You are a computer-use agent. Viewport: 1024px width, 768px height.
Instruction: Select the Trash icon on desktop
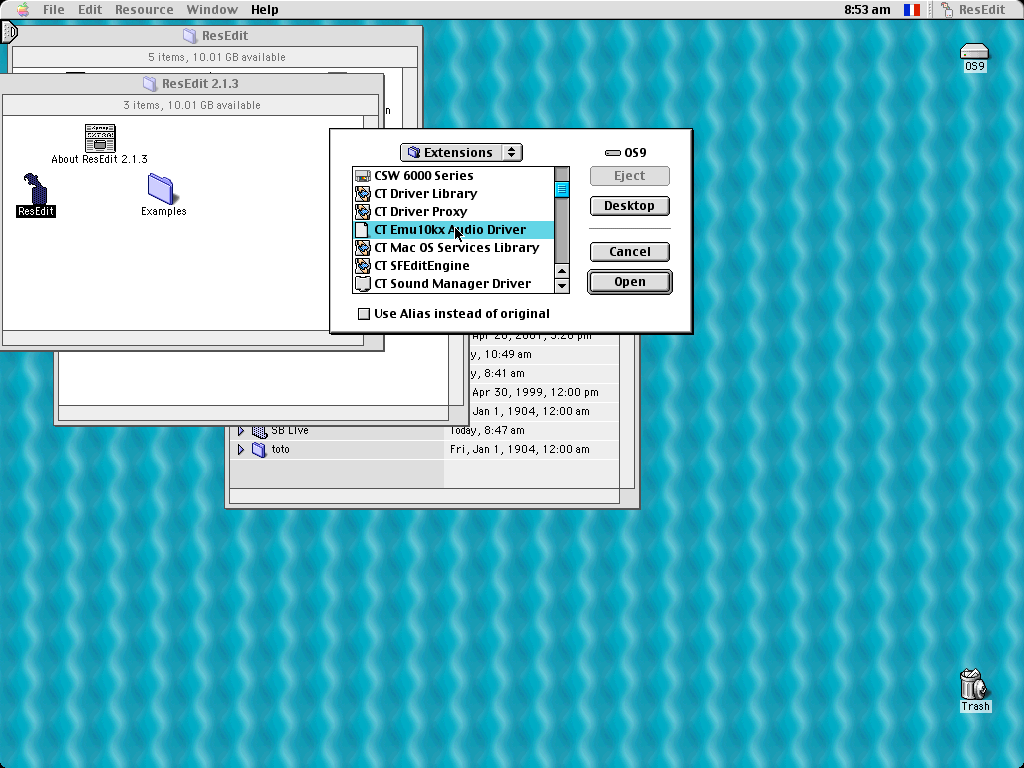[x=974, y=684]
